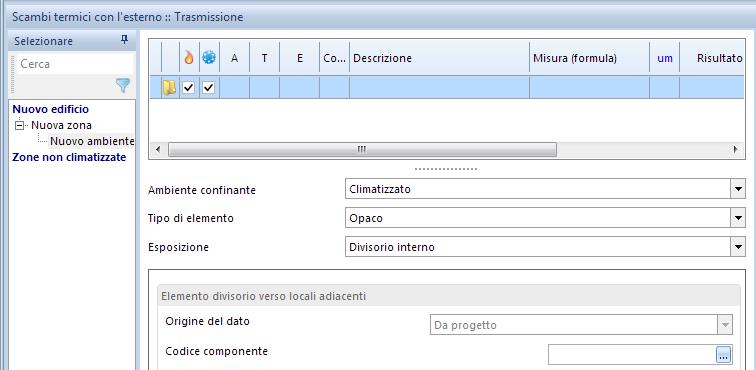Image resolution: width=756 pixels, height=370 pixels.
Task: Select Nuovo ambiente in the tree
Action: click(92, 141)
